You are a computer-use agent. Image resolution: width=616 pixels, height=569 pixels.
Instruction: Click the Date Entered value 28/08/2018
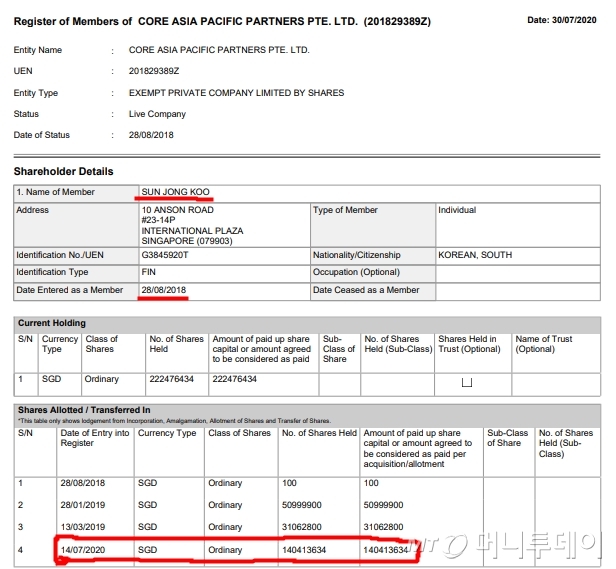(x=163, y=290)
